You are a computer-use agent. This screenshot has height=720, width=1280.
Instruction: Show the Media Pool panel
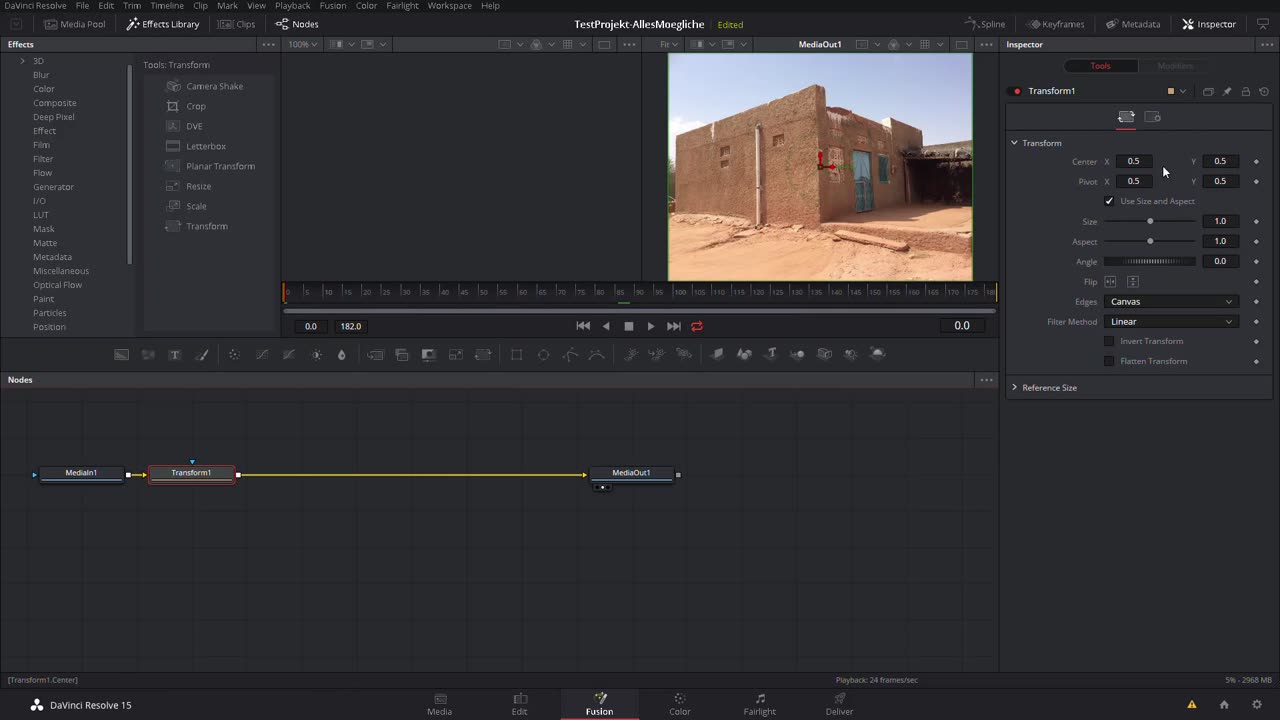coord(75,24)
